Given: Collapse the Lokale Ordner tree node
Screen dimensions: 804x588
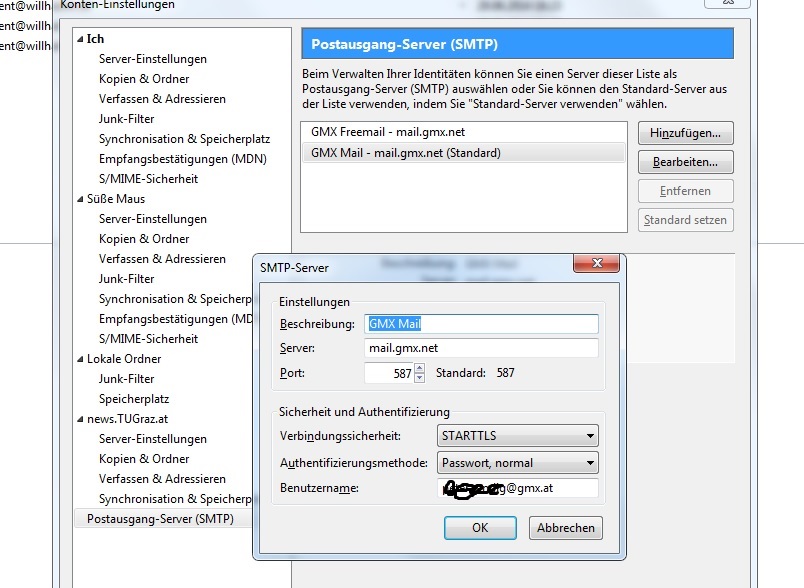Looking at the screenshot, I should pos(80,359).
